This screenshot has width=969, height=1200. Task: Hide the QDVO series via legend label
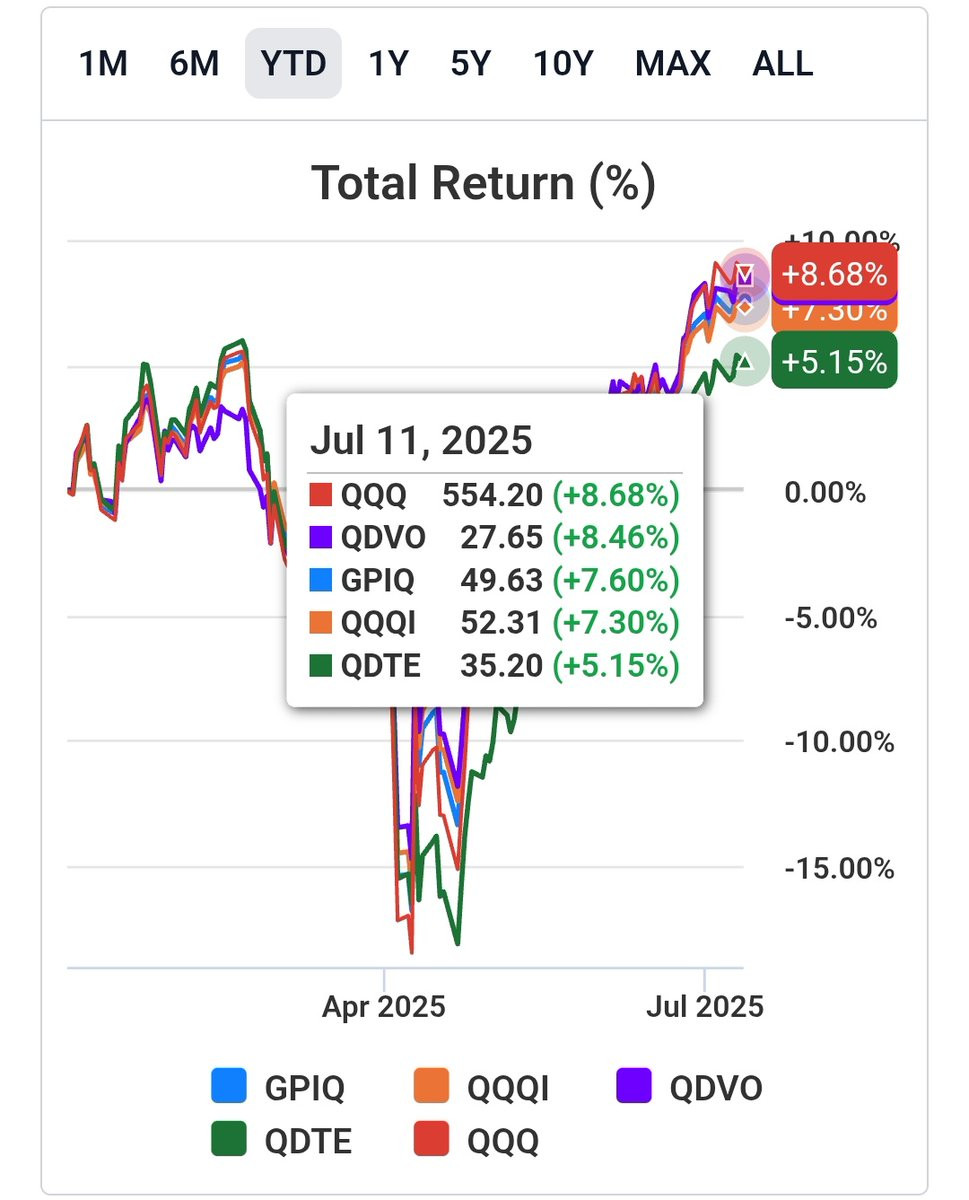pos(716,1087)
